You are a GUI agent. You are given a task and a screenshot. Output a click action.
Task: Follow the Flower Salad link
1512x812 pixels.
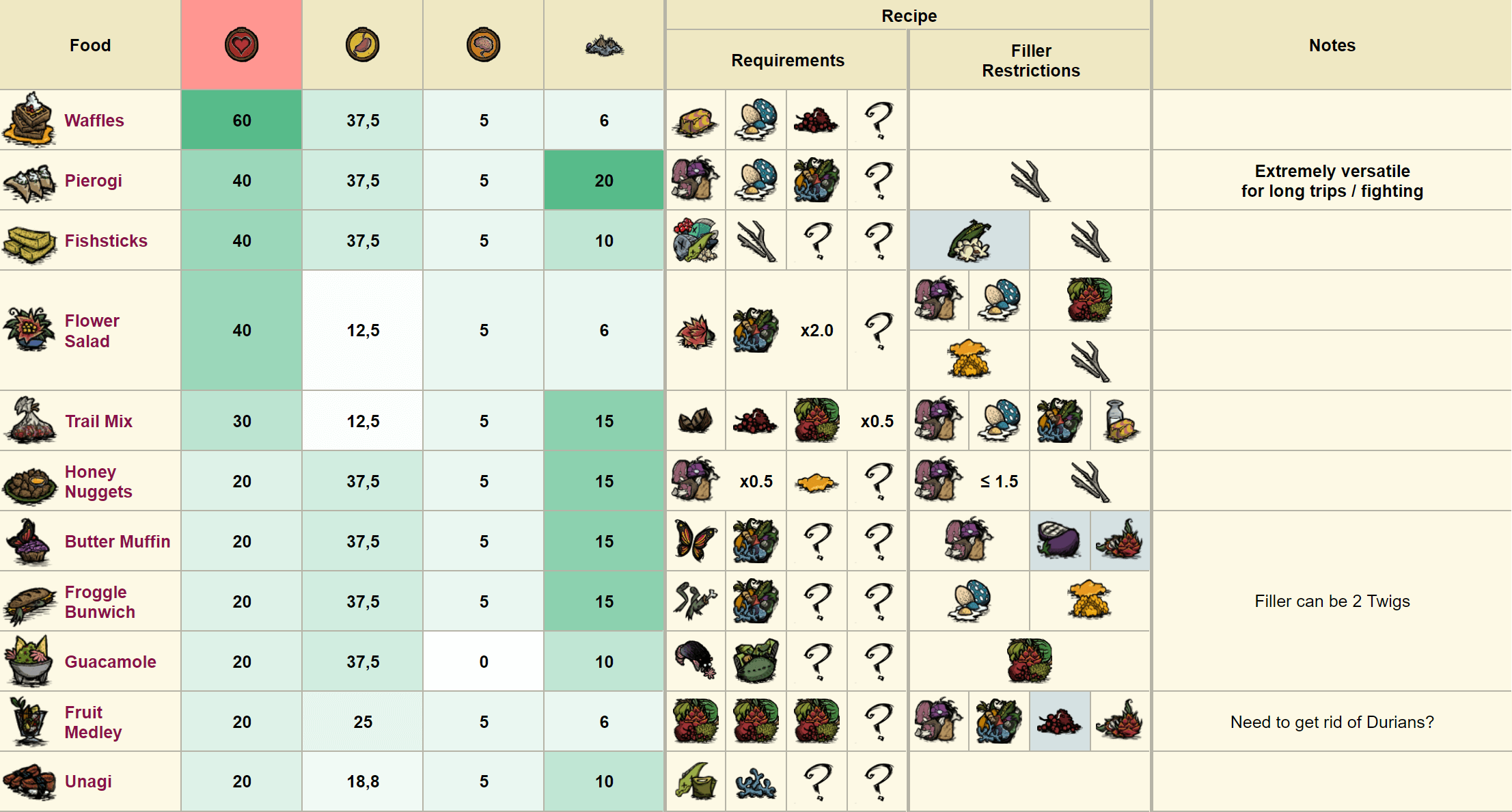click(92, 331)
